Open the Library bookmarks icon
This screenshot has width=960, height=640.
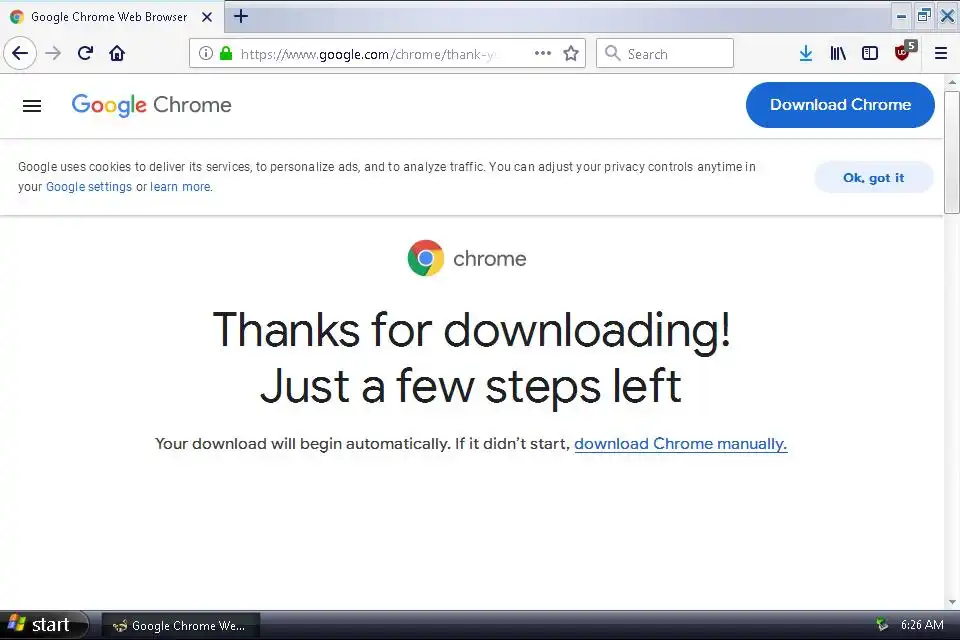coord(838,53)
